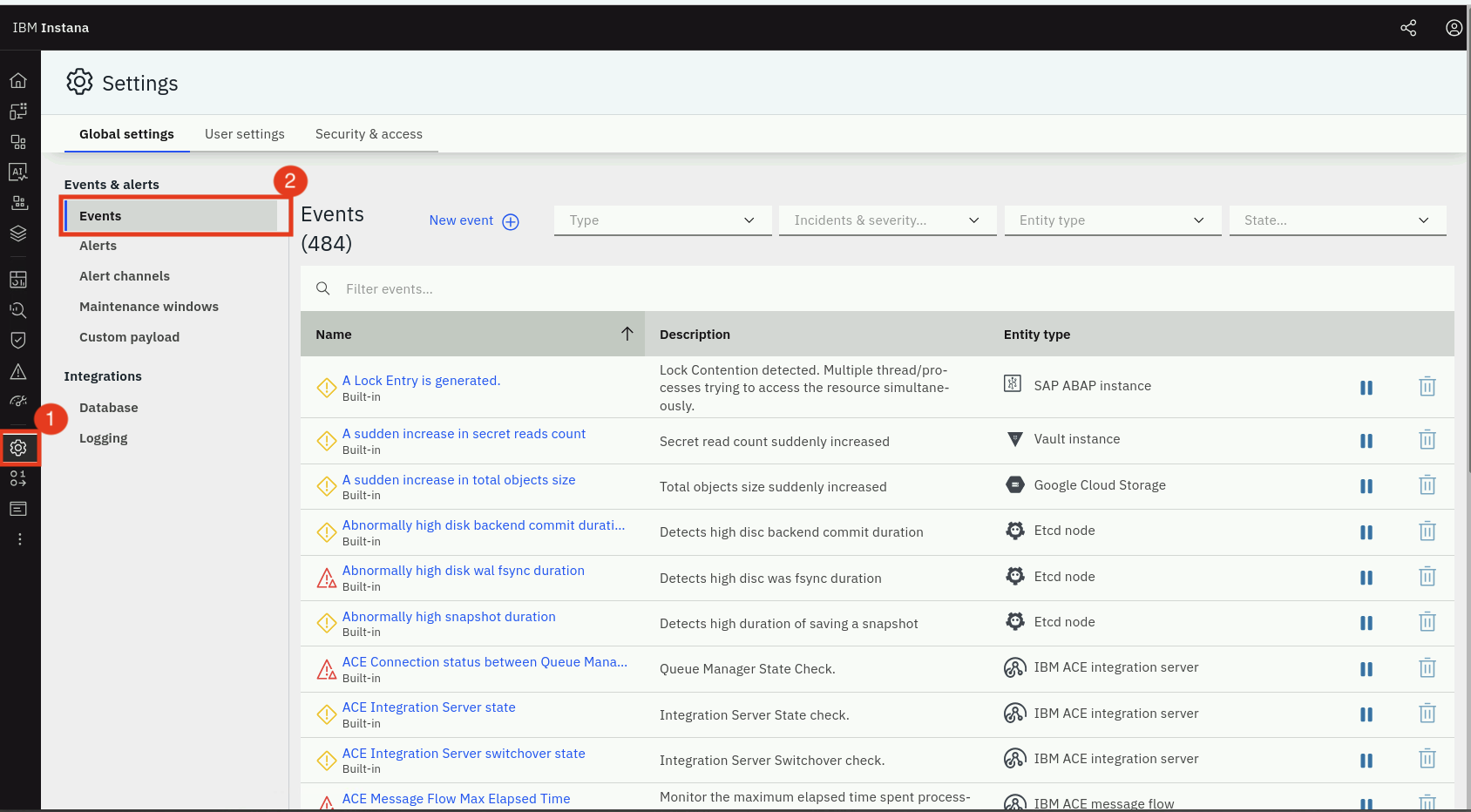Select Alerts in settings menu
The height and width of the screenshot is (812, 1471).
pyautogui.click(x=98, y=246)
